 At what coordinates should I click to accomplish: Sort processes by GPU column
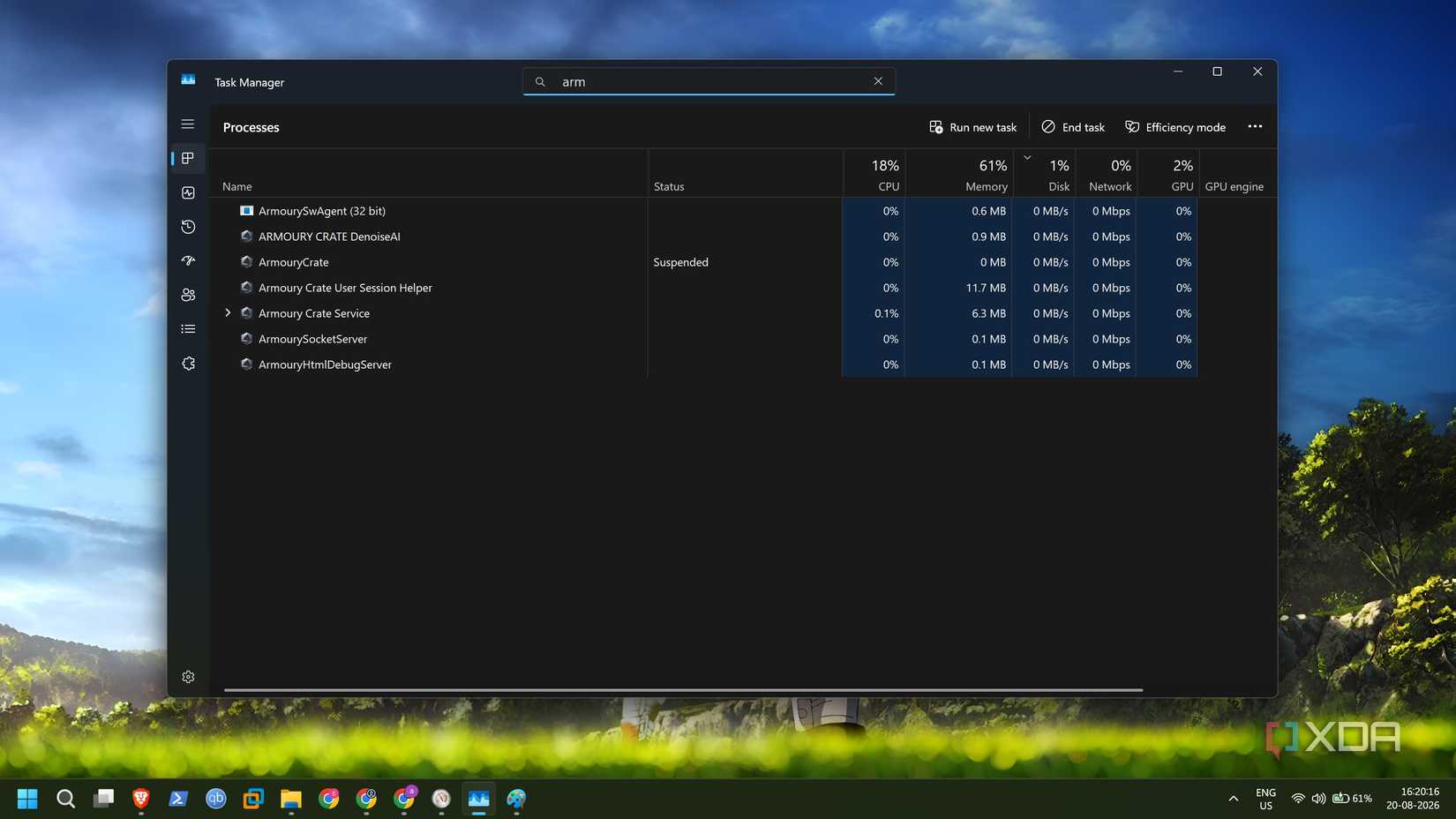1168,173
